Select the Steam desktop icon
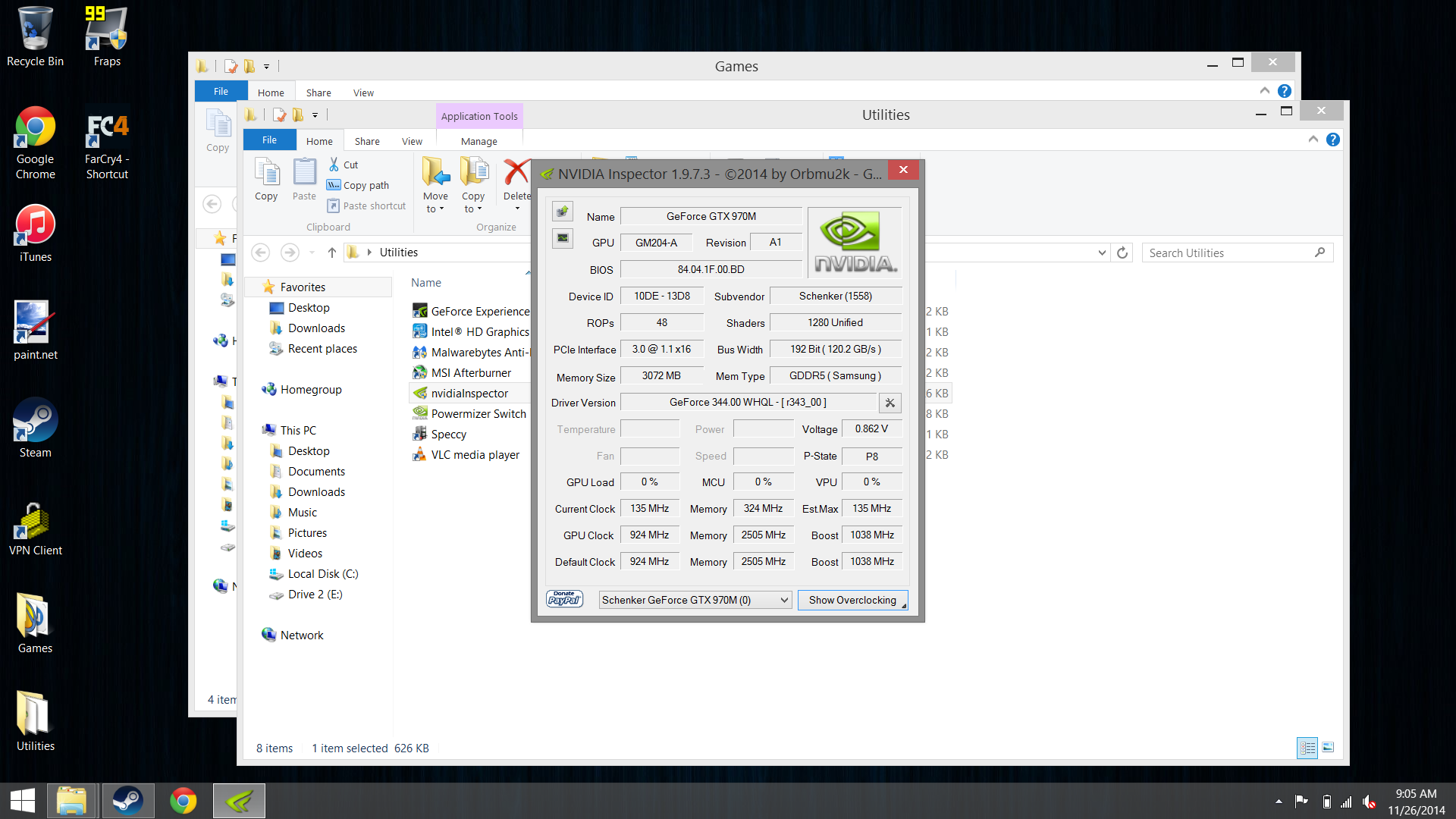Image resolution: width=1456 pixels, height=819 pixels. (x=35, y=428)
